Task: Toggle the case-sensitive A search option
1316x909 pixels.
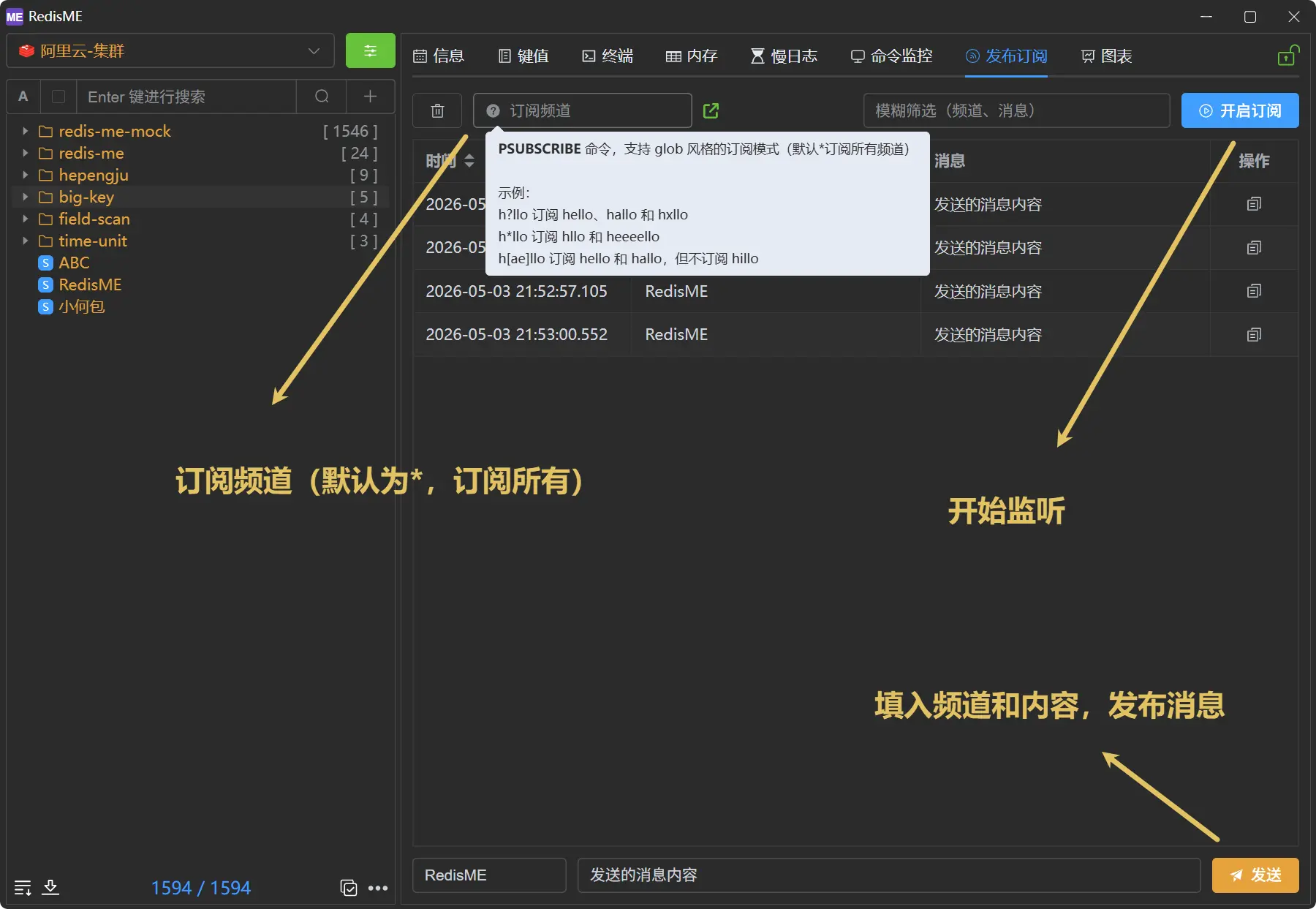Action: (x=23, y=97)
